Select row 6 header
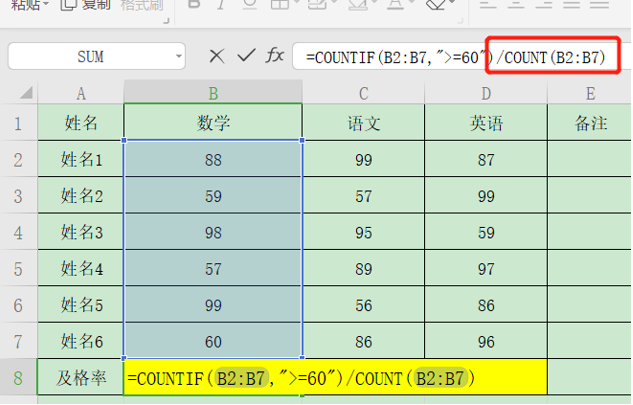Viewport: 633px width, 405px height. [x=19, y=304]
